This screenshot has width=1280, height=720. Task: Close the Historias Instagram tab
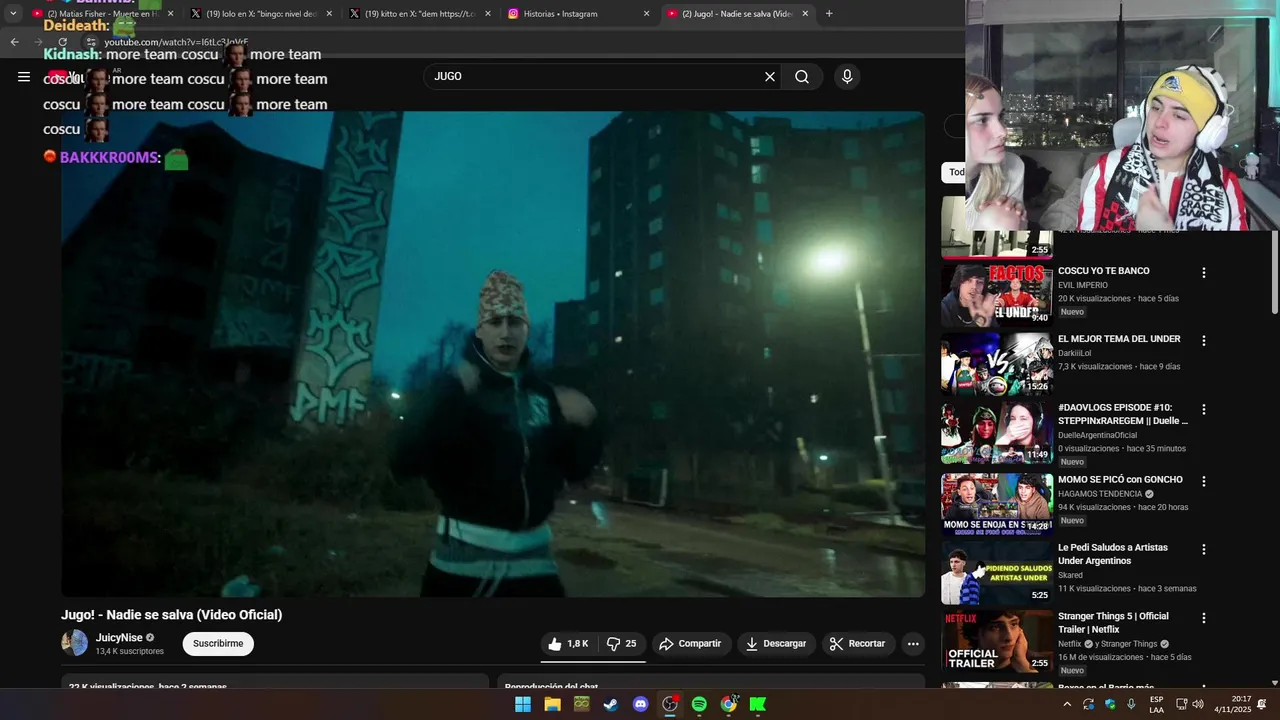[646, 14]
